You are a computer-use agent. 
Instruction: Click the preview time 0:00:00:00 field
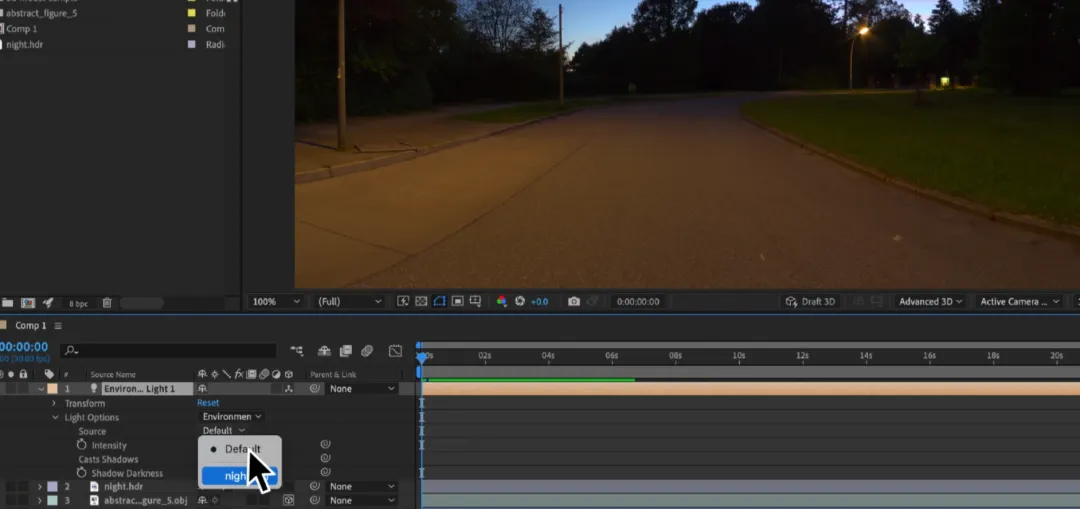tap(638, 302)
